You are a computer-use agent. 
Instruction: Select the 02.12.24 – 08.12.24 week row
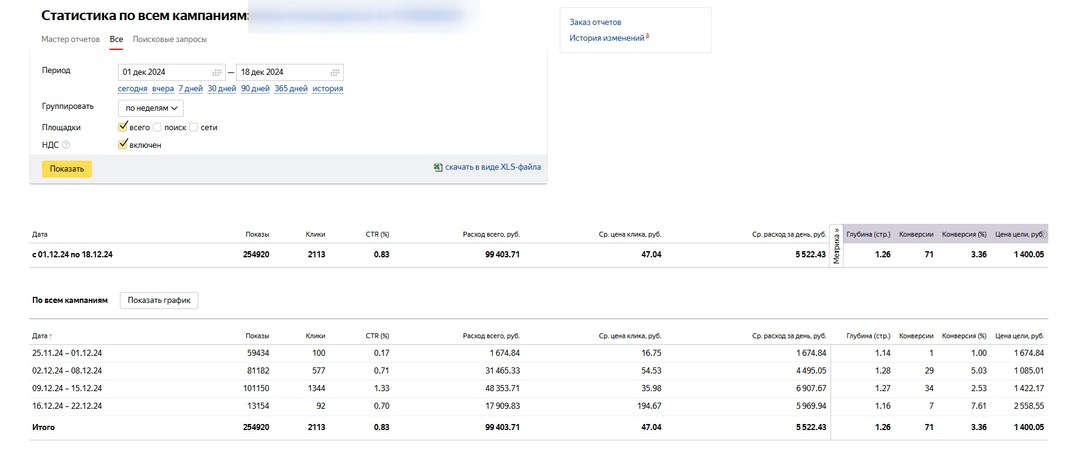[539, 371]
